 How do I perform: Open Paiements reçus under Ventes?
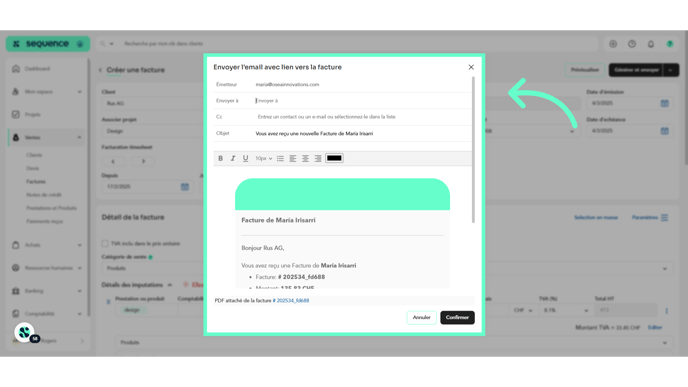(x=44, y=222)
